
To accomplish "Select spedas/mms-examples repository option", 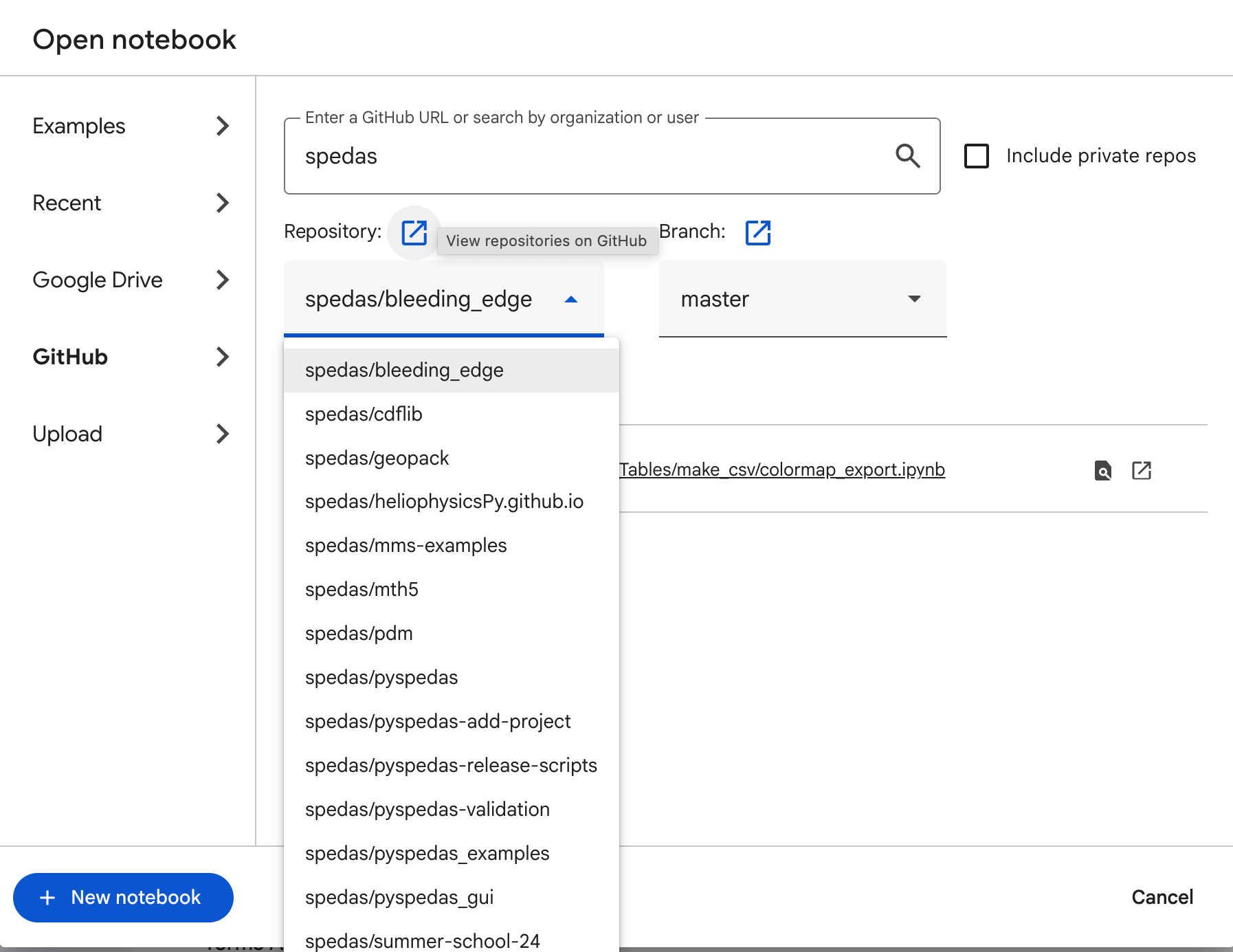I will tap(452, 546).
